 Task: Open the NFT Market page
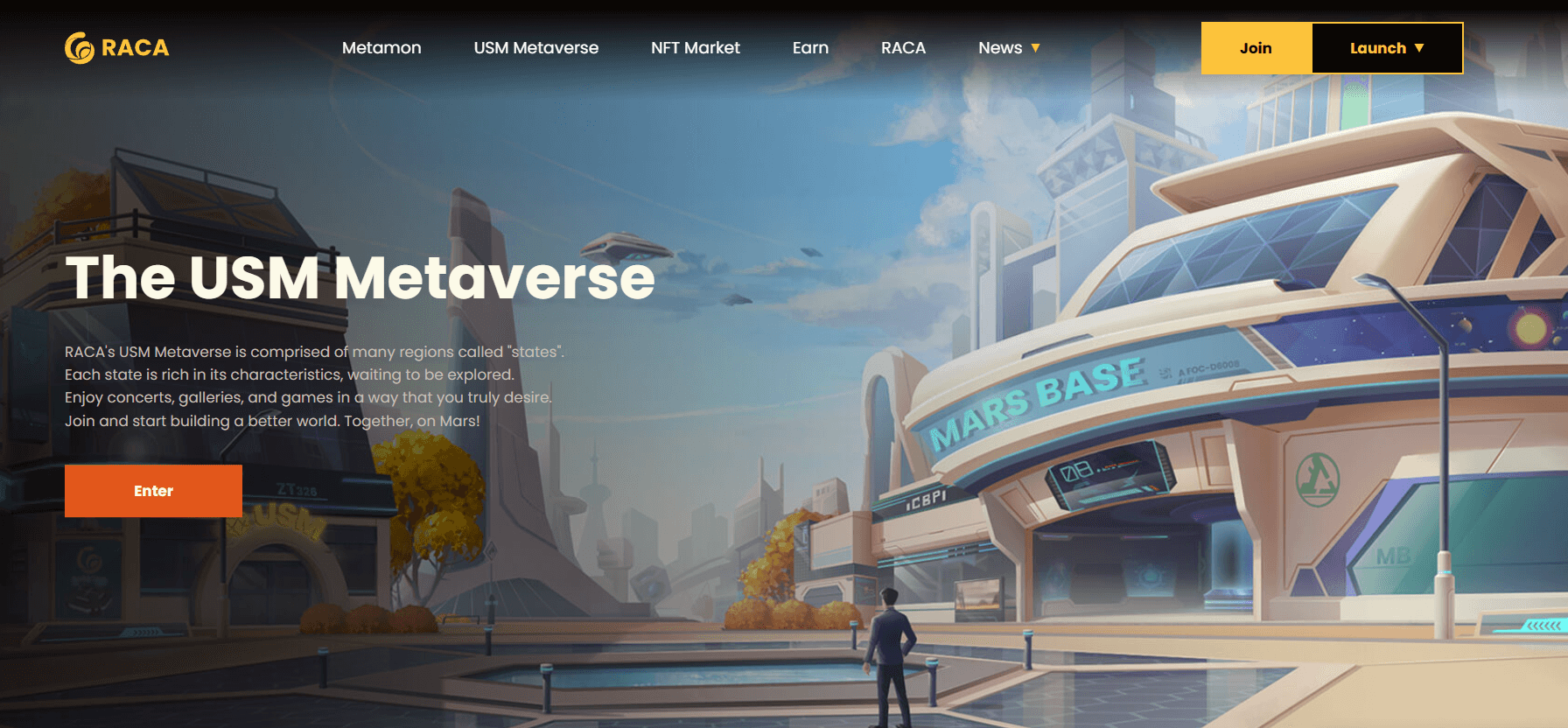point(696,48)
